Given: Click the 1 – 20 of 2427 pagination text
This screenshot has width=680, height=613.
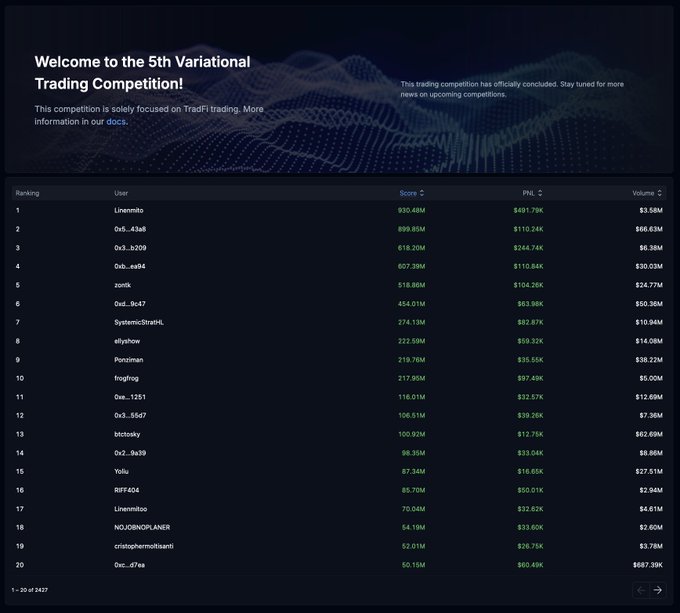Looking at the screenshot, I should click(x=29, y=590).
